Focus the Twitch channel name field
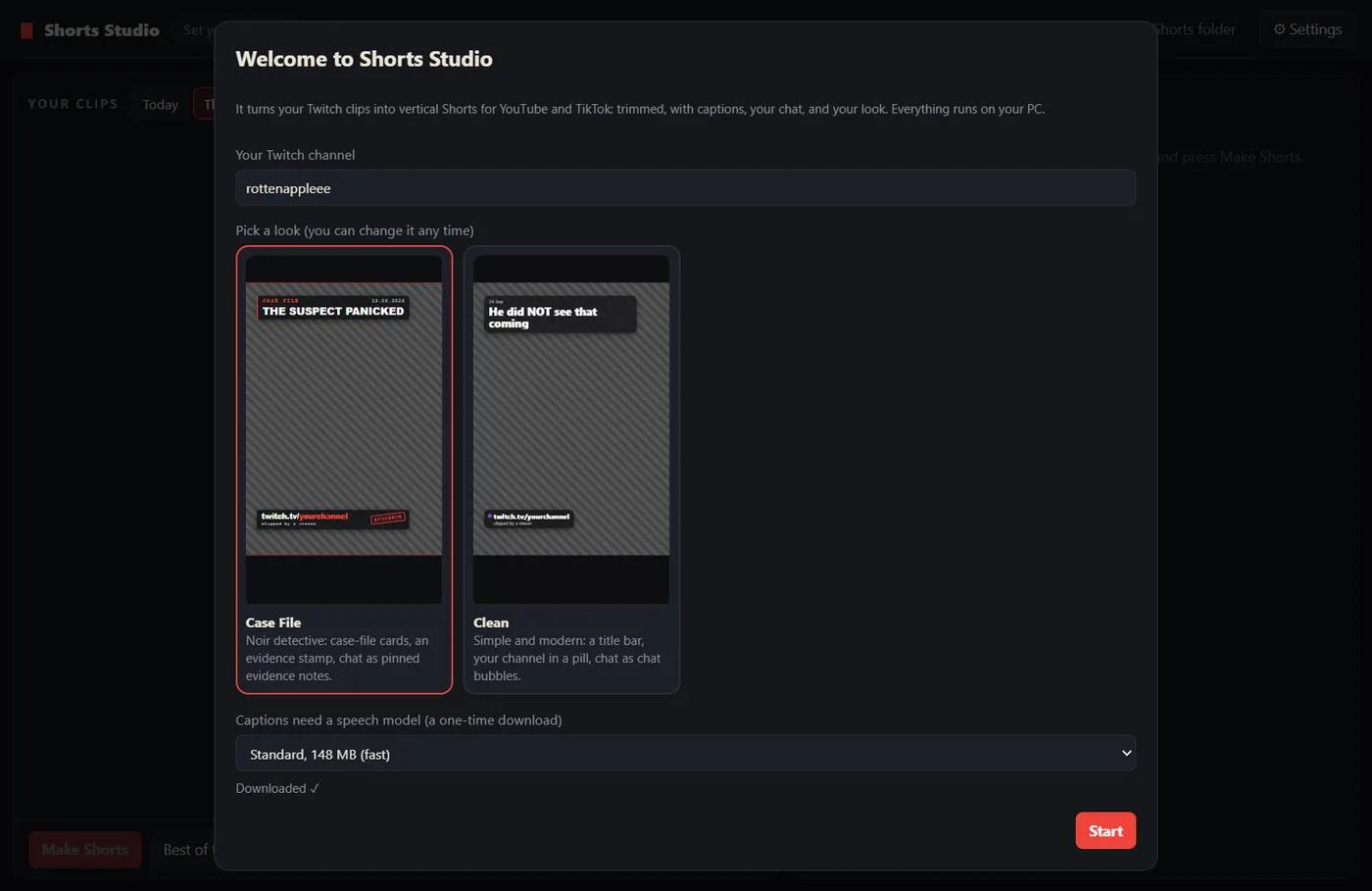 tap(685, 188)
